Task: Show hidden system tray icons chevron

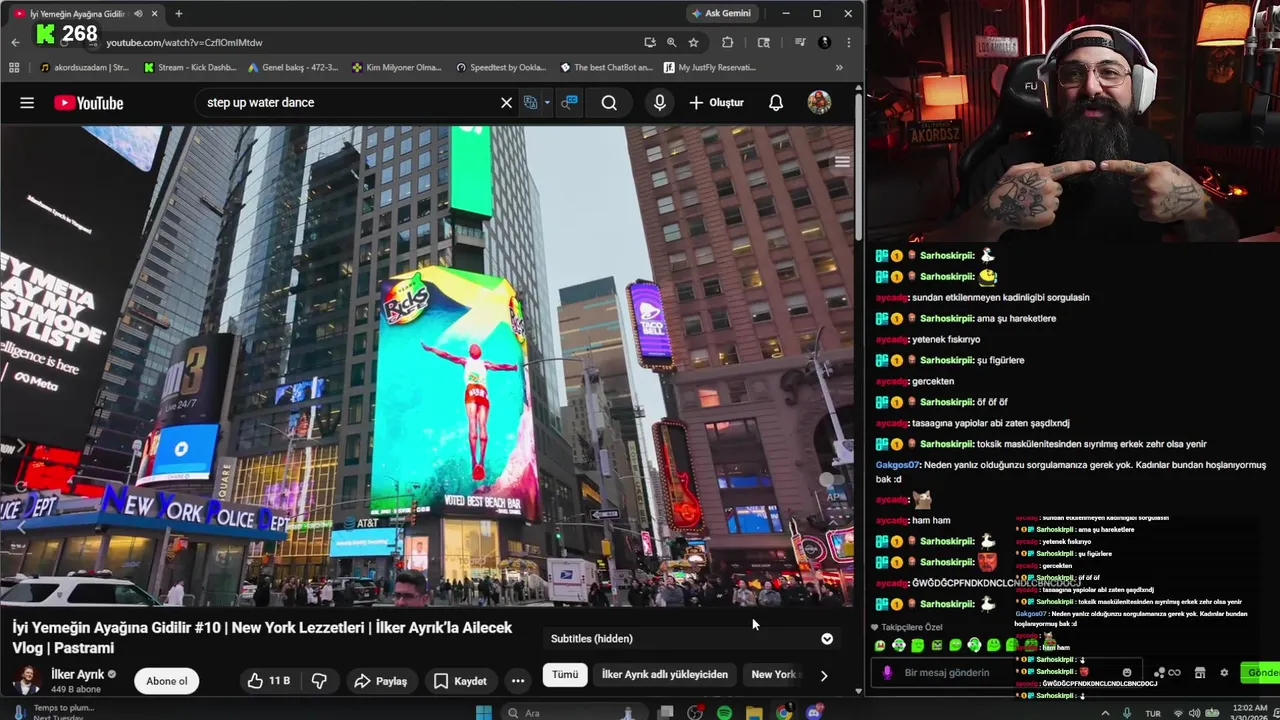Action: 1105,713
